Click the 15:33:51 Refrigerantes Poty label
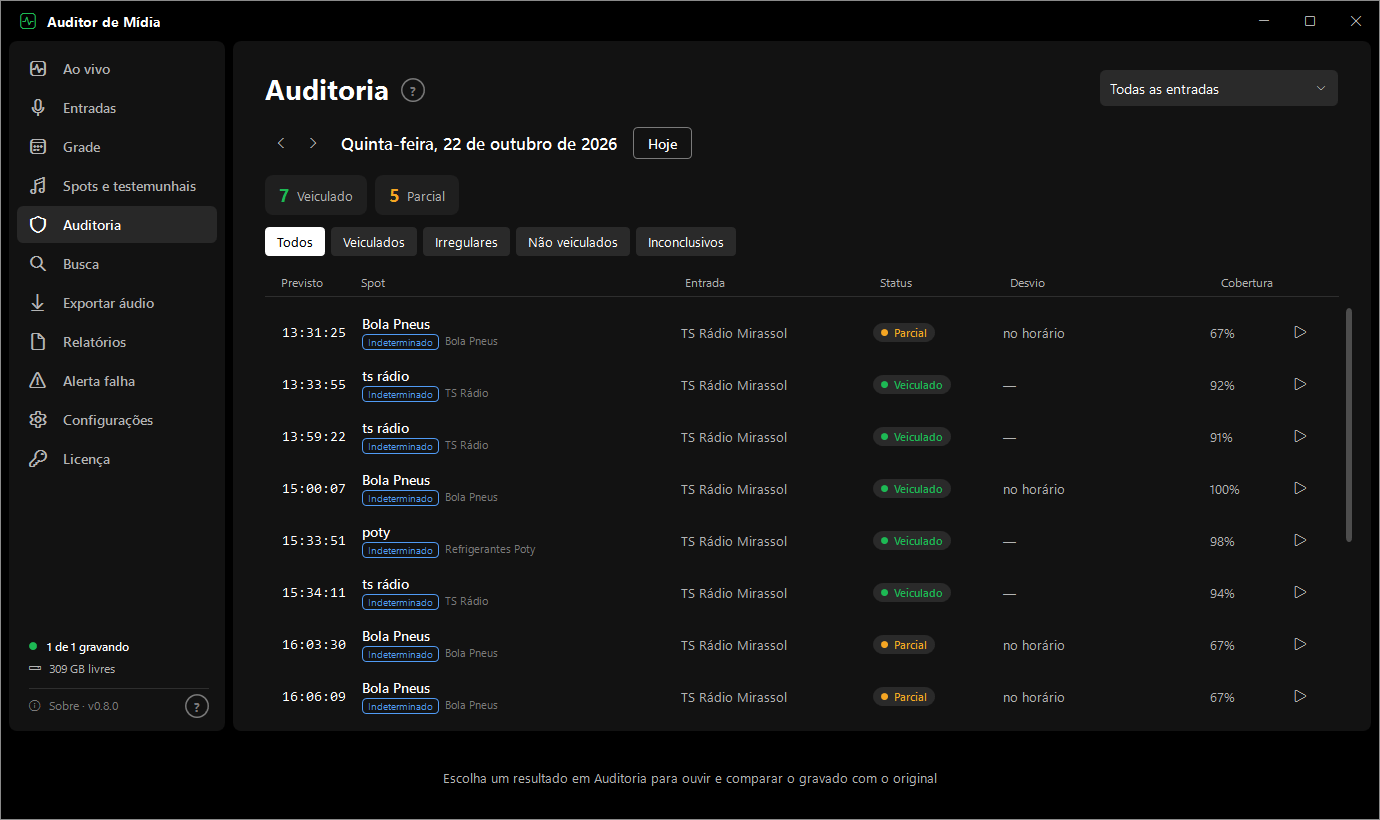1380x820 pixels. 490,550
